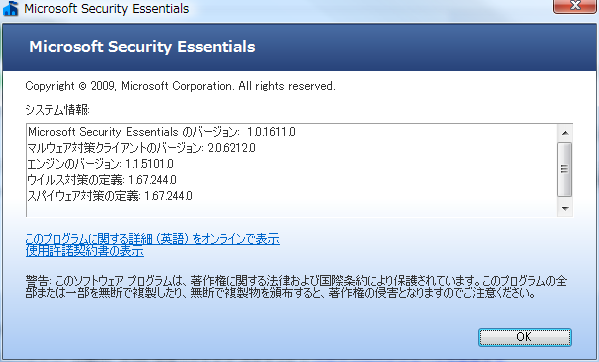Select the エンジンのバージョン 1.1.5101.0 line

coord(100,164)
